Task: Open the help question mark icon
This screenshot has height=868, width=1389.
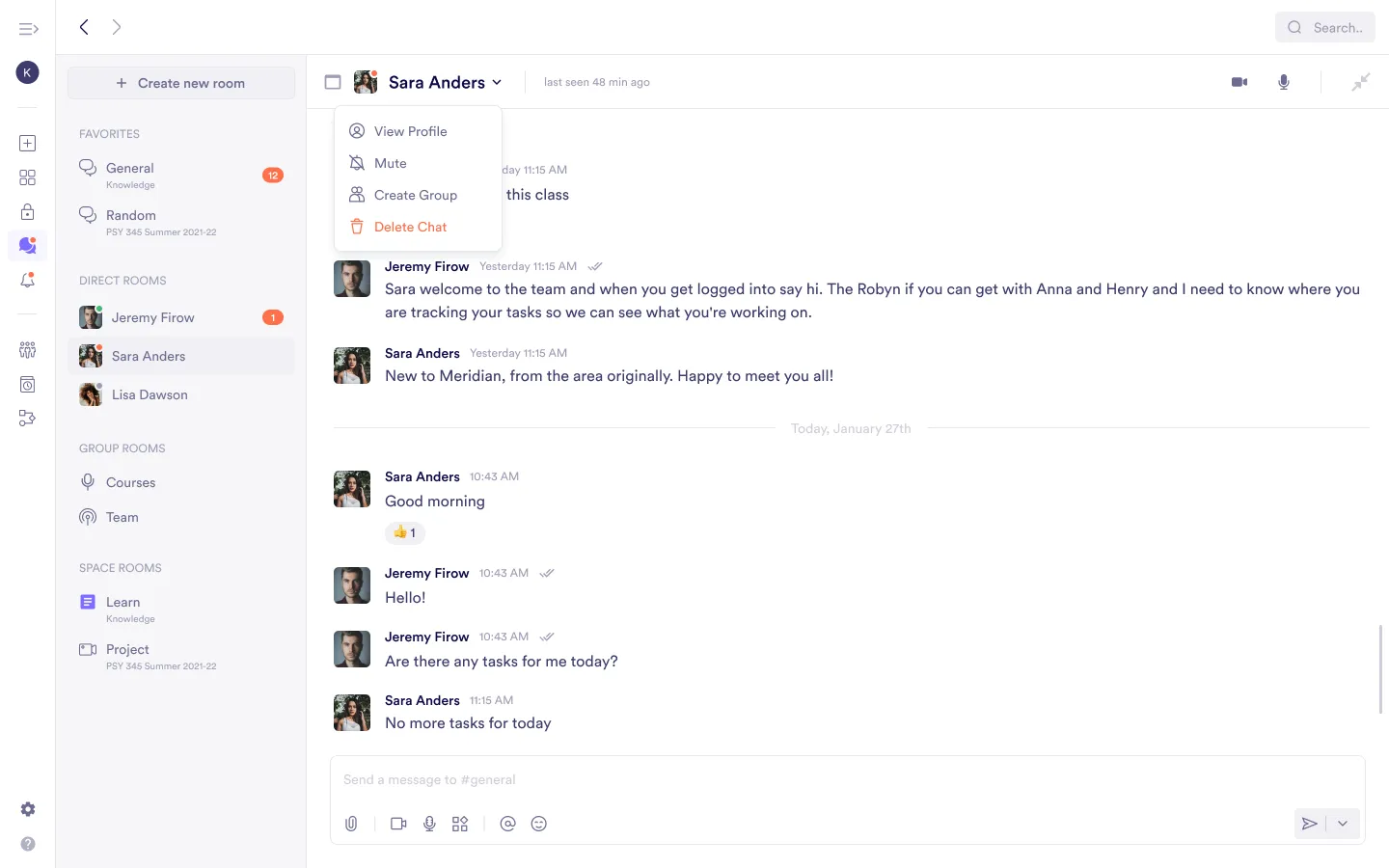Action: coord(28,844)
